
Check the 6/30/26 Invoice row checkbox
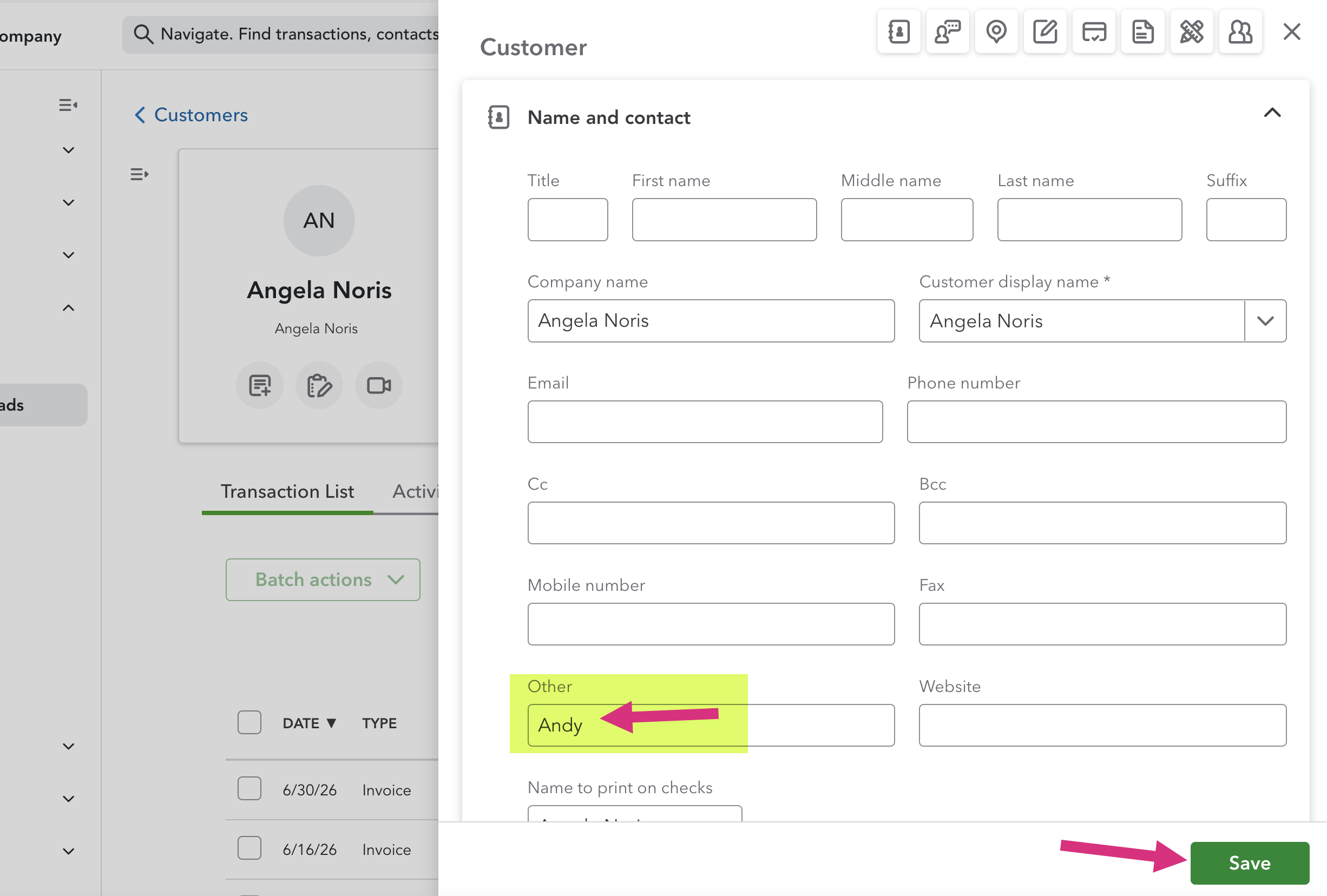pos(249,789)
